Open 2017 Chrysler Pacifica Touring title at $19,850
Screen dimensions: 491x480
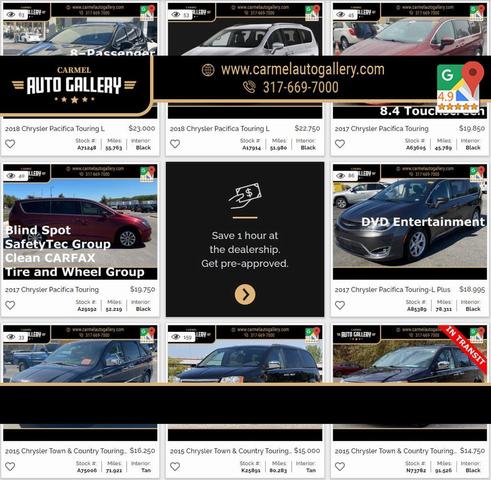(x=382, y=129)
